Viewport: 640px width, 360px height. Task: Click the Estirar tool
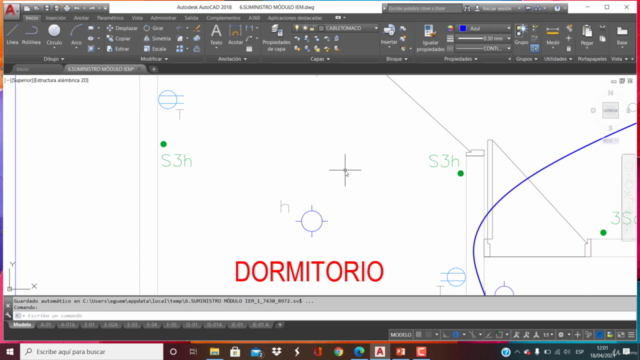coord(118,49)
